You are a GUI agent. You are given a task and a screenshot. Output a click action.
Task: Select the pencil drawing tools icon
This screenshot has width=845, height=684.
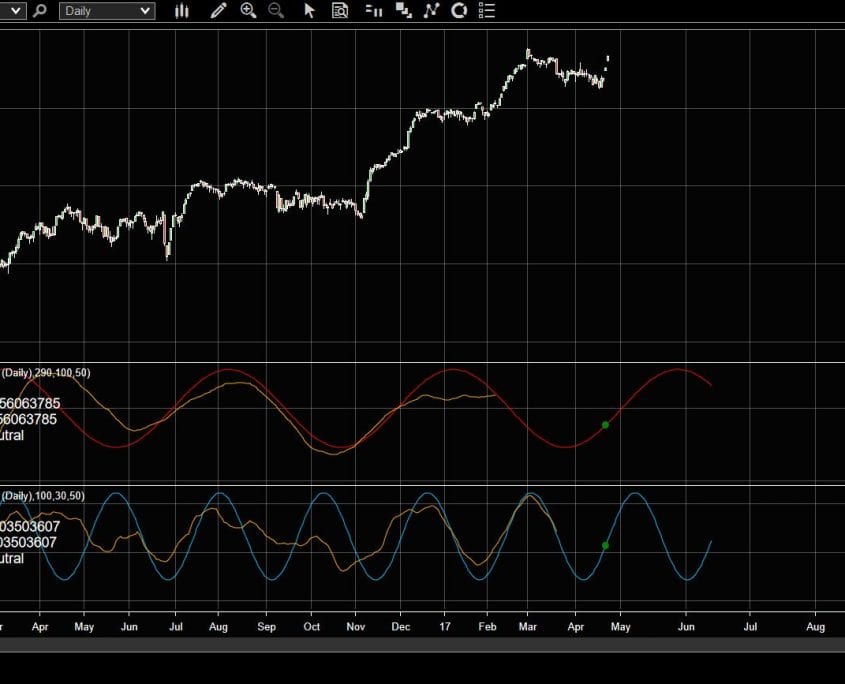(218, 11)
